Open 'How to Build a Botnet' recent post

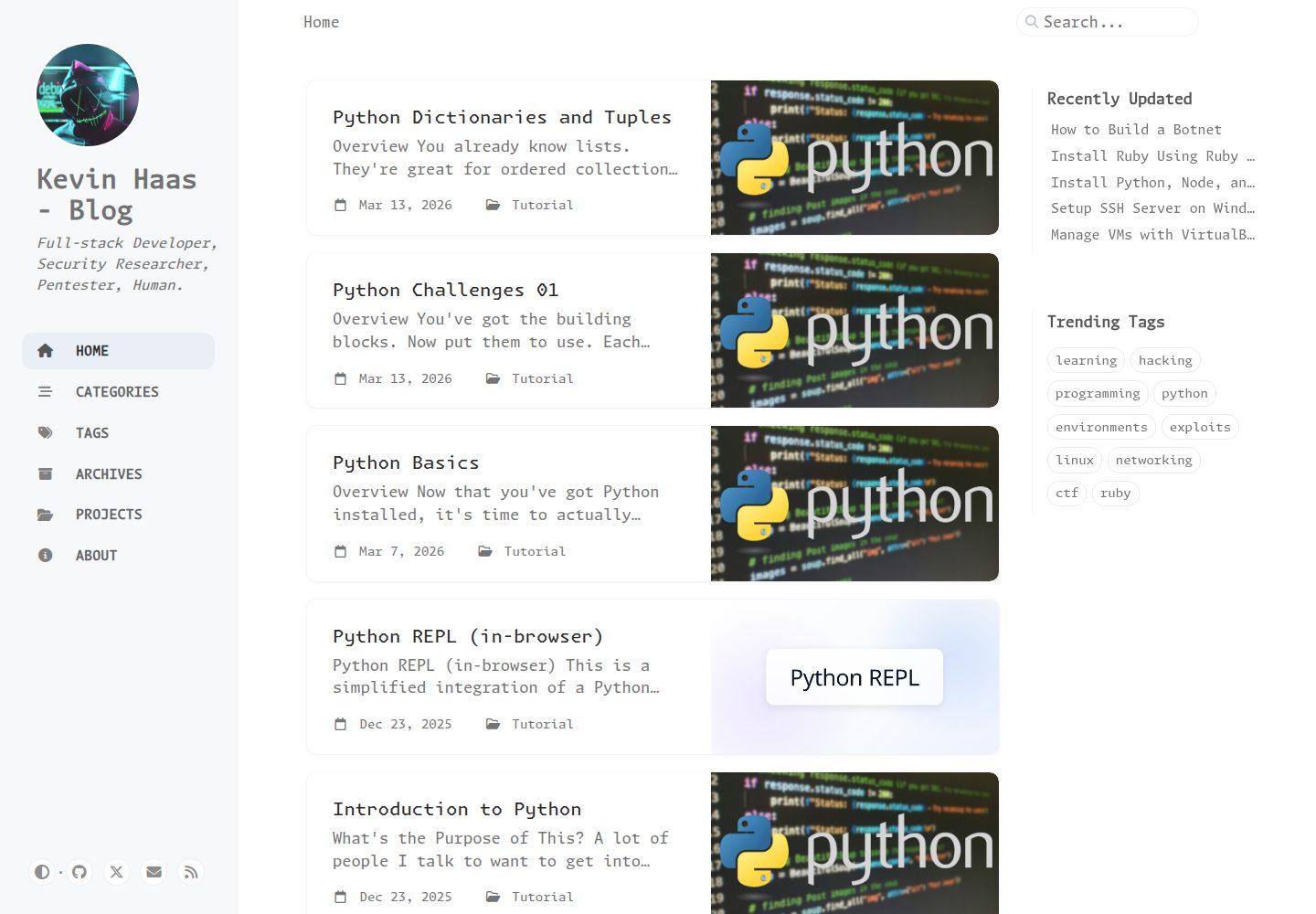pos(1136,130)
